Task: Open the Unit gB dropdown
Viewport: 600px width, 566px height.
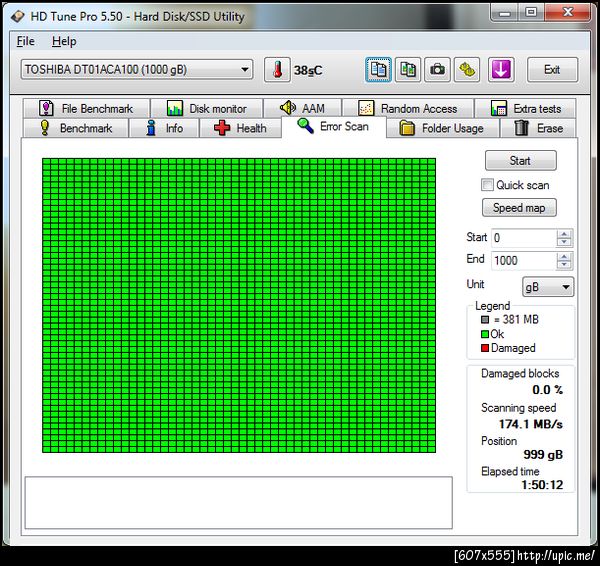Action: coord(548,287)
